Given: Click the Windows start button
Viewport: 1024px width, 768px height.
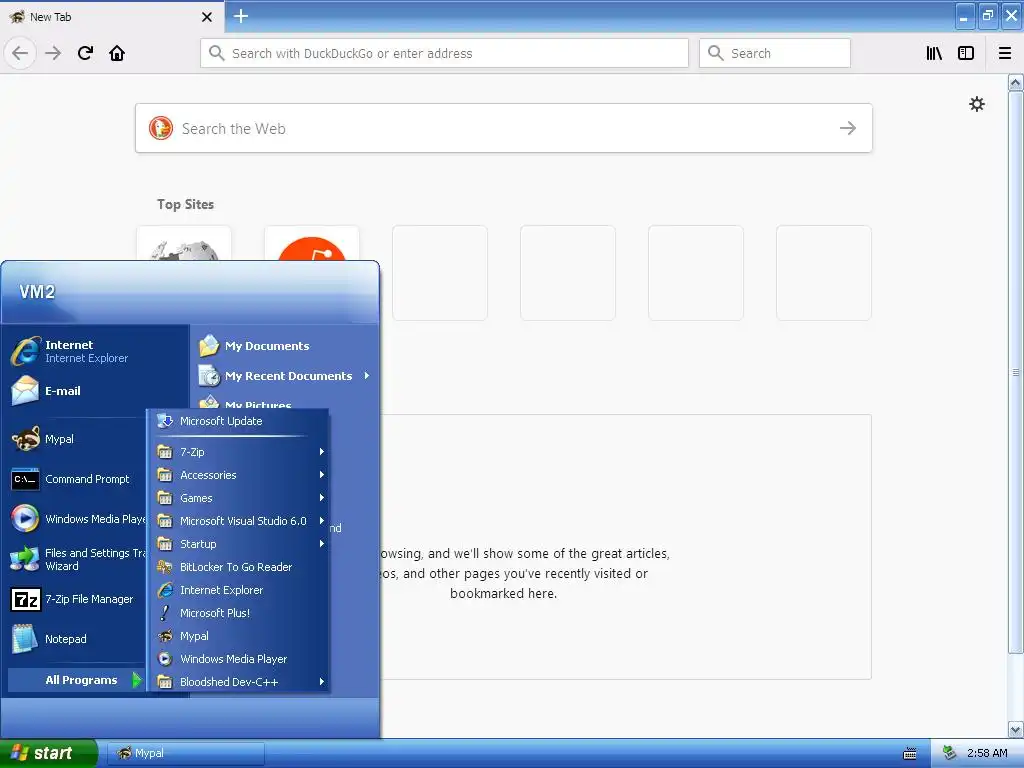Looking at the screenshot, I should (48, 753).
